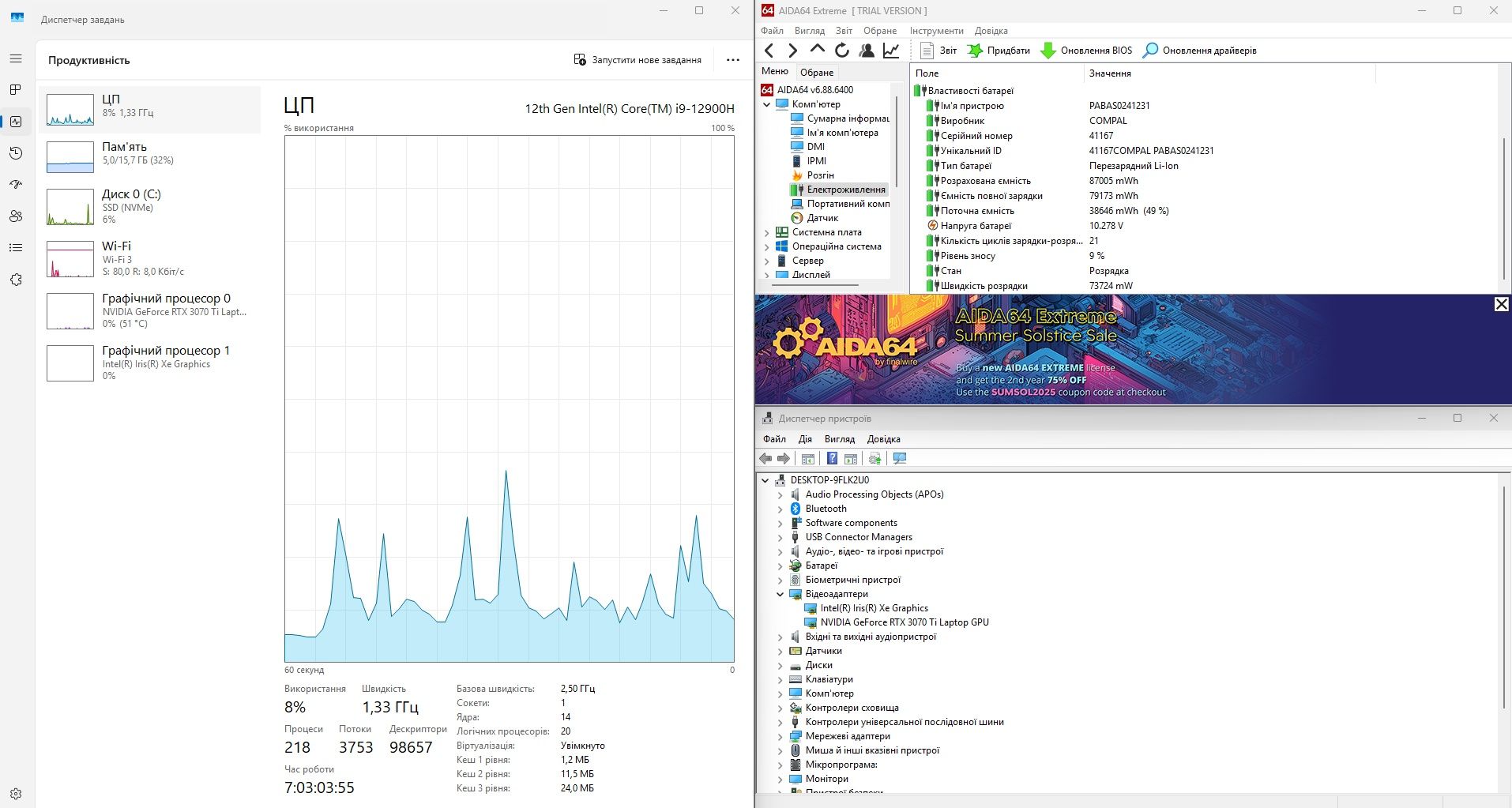Open Звіт menu in AIDA64 menu bar
This screenshot has width=1512, height=808.
pyautogui.click(x=844, y=31)
